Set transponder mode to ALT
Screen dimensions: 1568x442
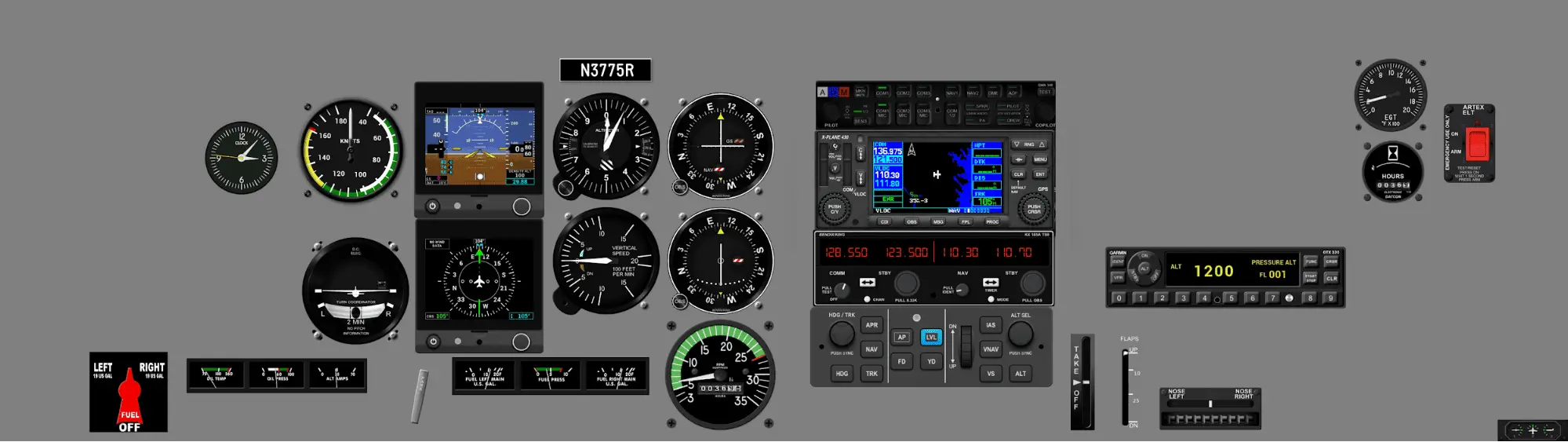pyautogui.click(x=1144, y=268)
